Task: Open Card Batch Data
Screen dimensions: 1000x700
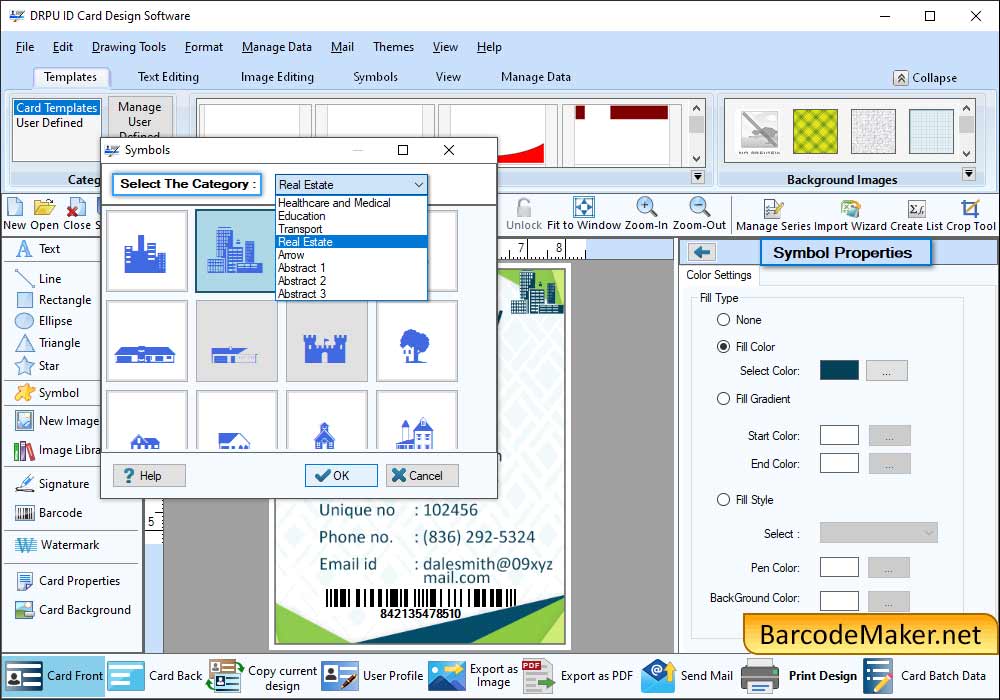Action: coord(925,676)
